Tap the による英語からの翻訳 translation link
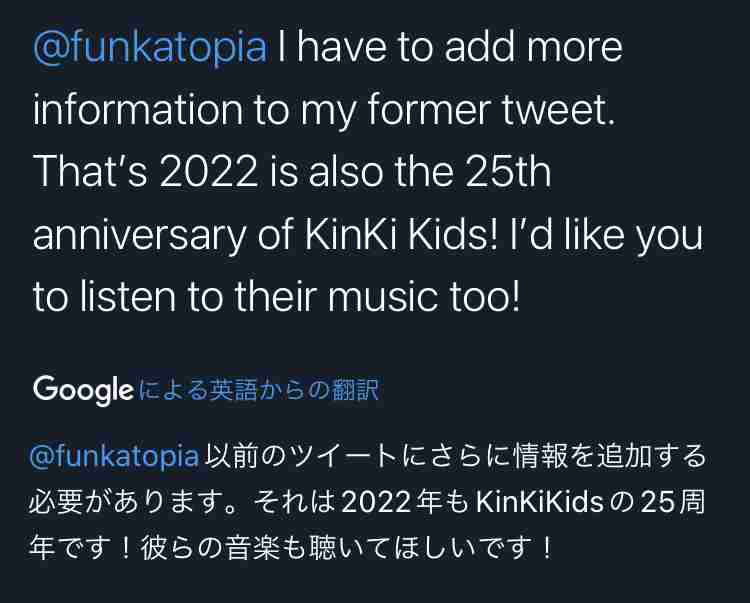Viewport: 750px width, 603px height. point(259,390)
